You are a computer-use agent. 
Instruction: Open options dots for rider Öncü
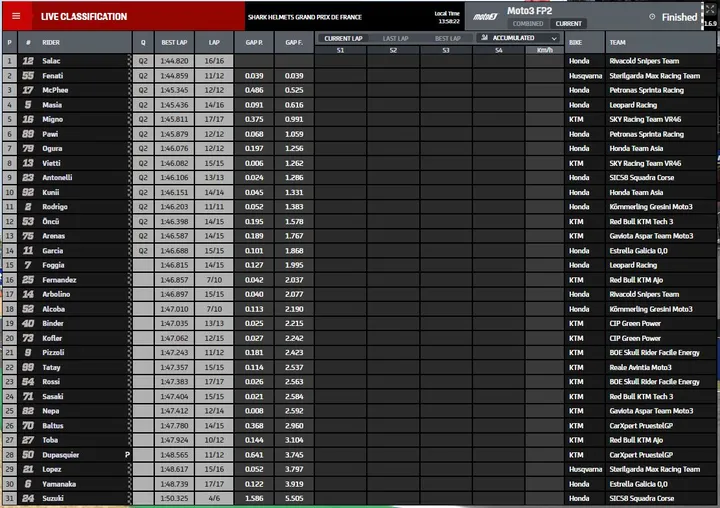pyautogui.click(x=129, y=221)
